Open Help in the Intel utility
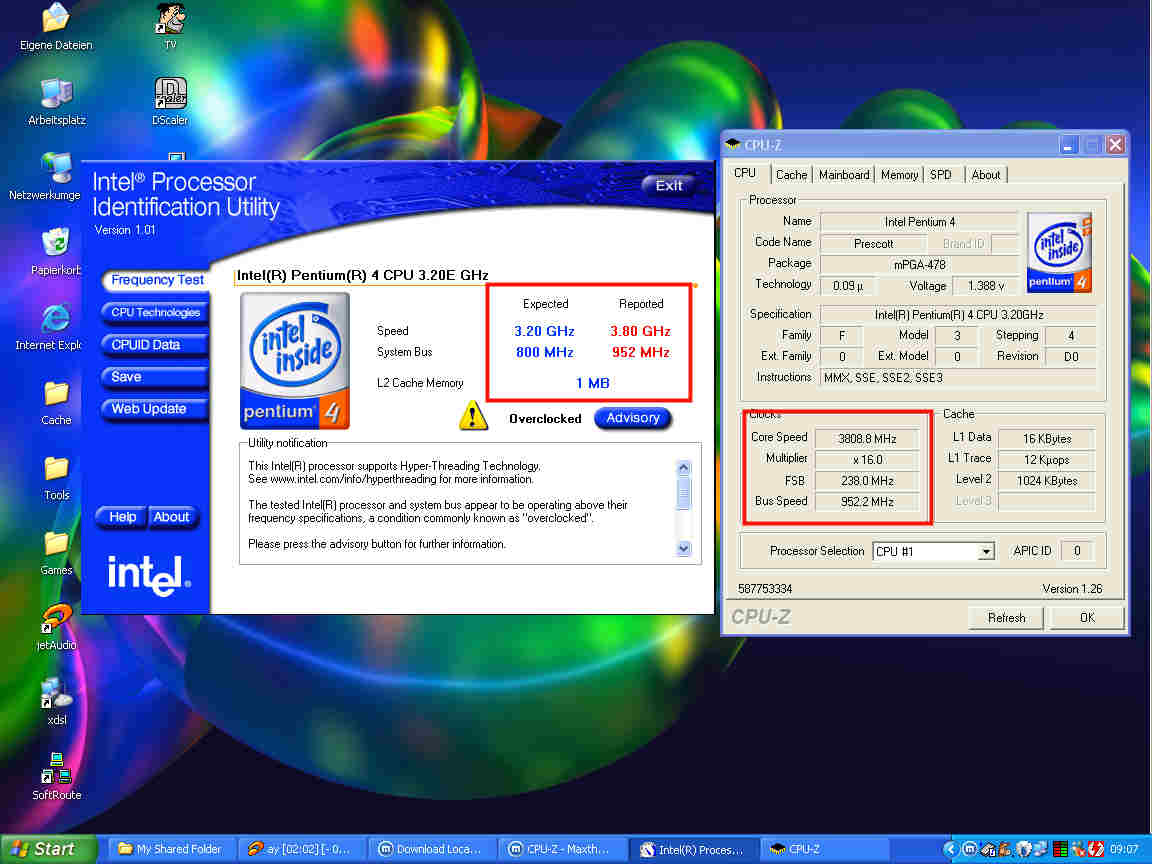Screen dimensions: 1152x864 click(122, 517)
